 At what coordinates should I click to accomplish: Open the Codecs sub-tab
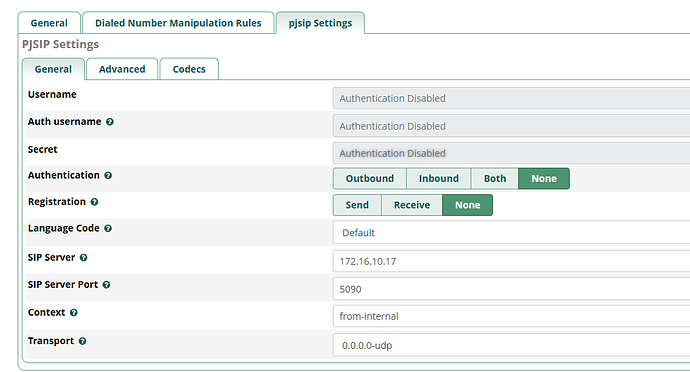[x=189, y=69]
